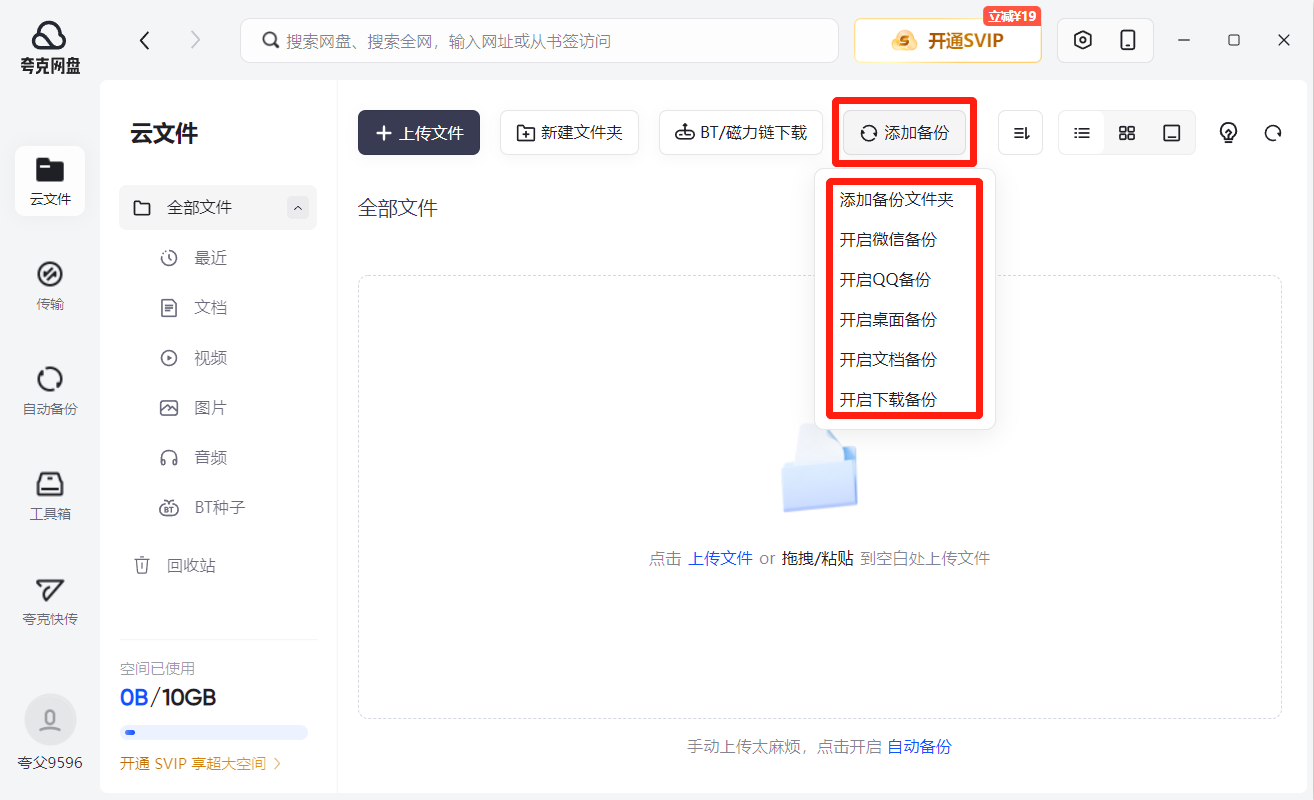
Task: Open the 夸克快传 quick transfer section
Action: (x=50, y=601)
